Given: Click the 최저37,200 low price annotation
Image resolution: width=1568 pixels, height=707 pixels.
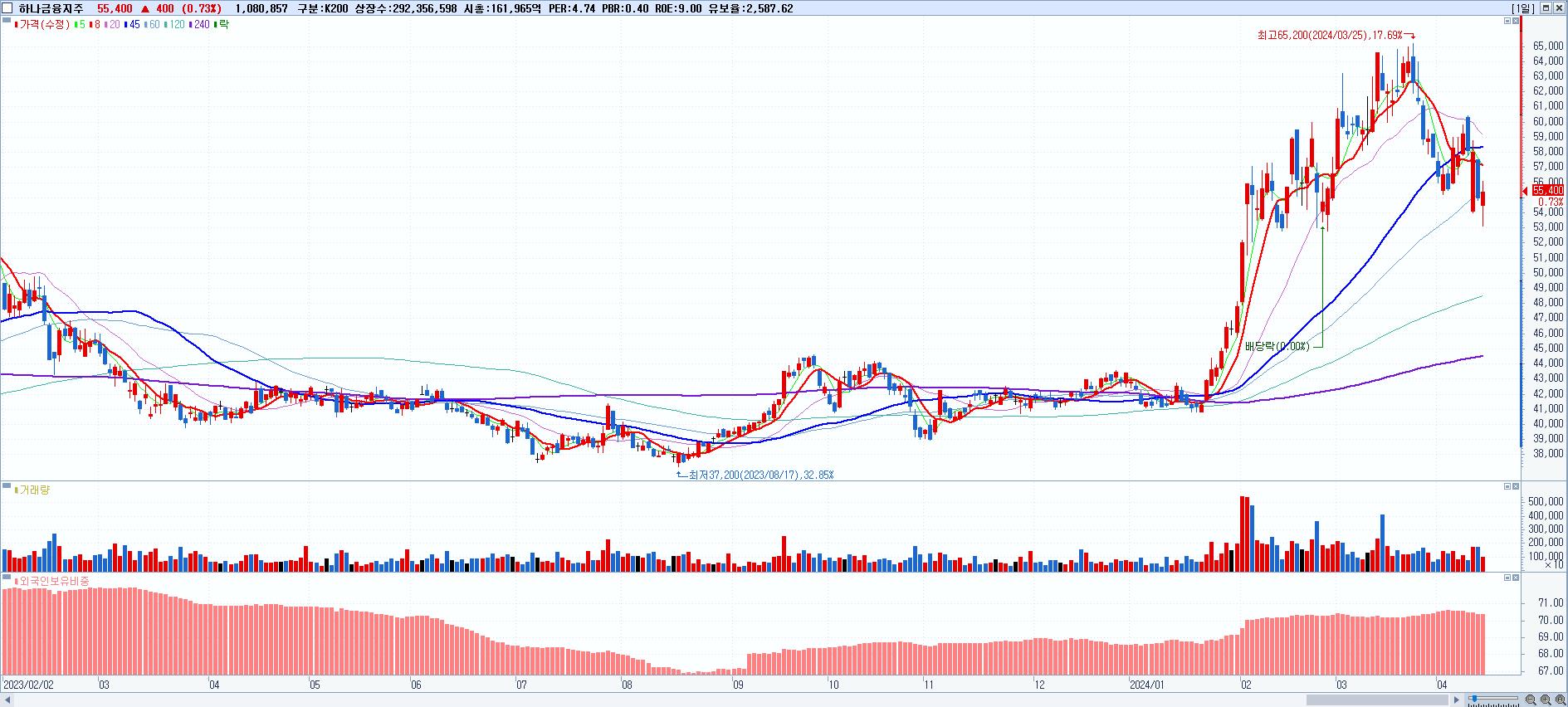Looking at the screenshot, I should click(x=762, y=475).
